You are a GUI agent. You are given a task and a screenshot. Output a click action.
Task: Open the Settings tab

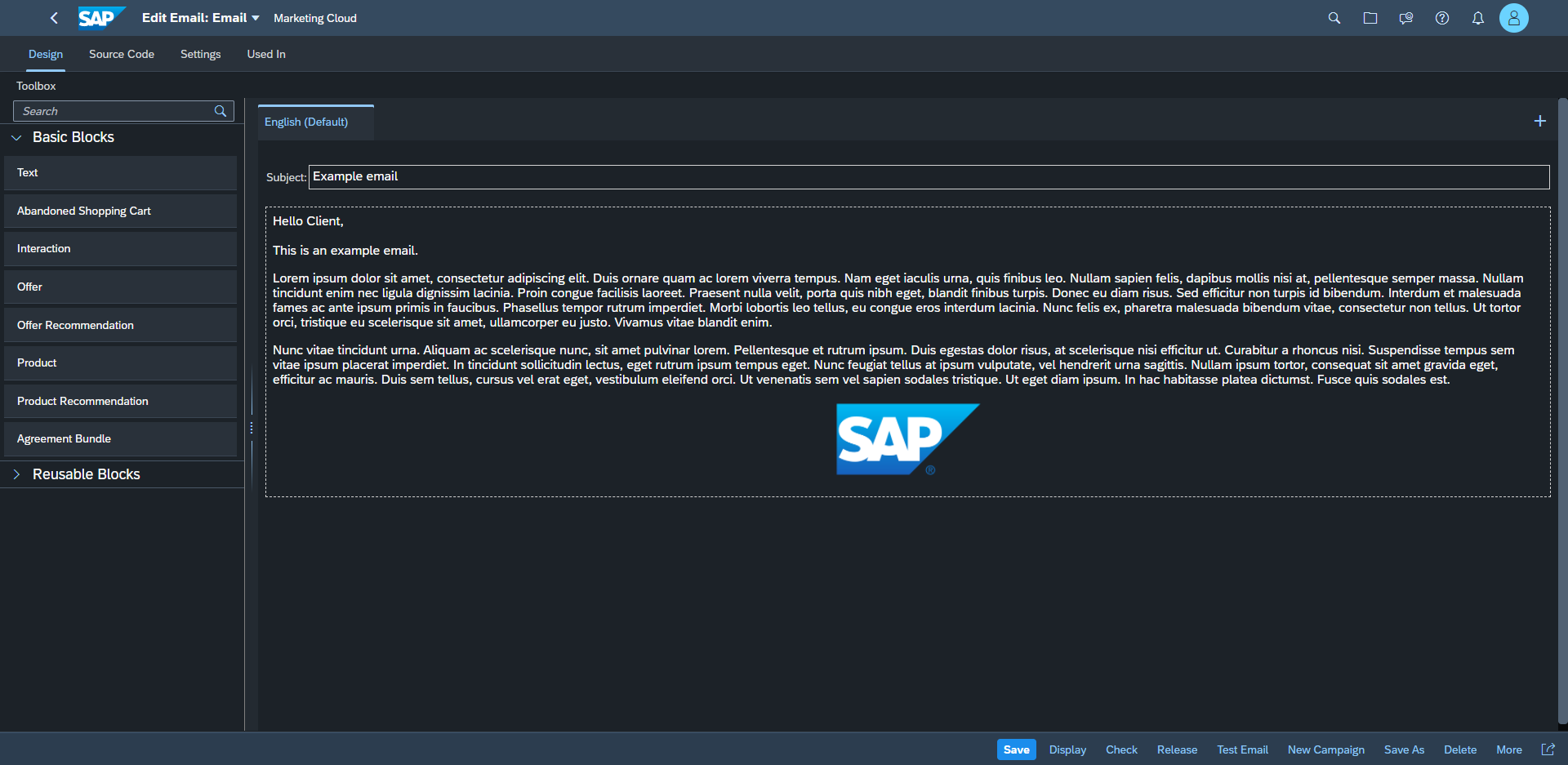201,54
